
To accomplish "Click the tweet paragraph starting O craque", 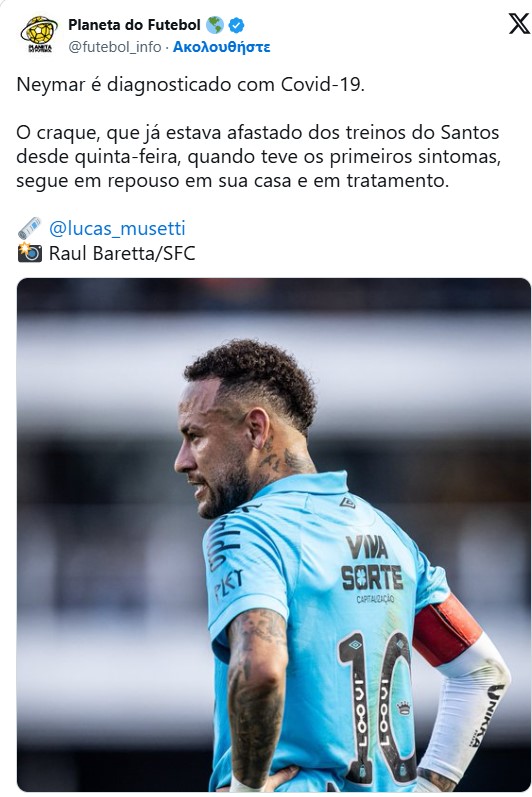I will (259, 157).
